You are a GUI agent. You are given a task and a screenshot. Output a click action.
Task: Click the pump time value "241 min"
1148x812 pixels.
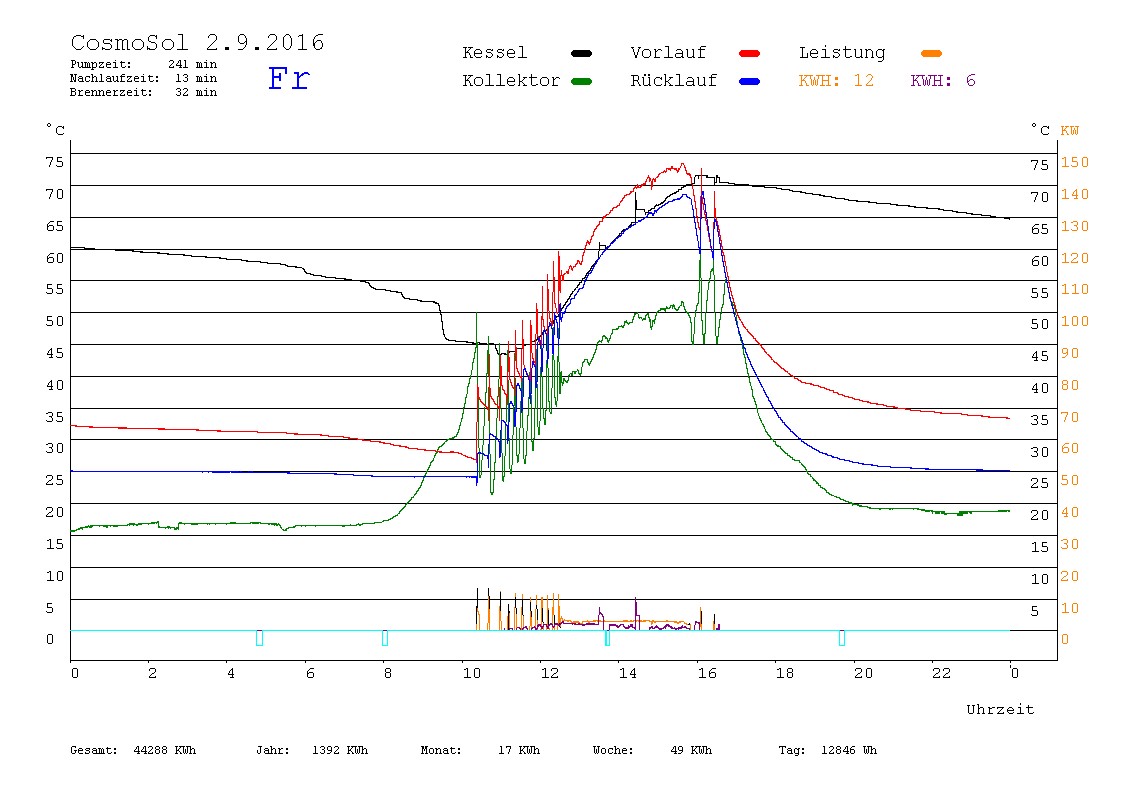(x=193, y=64)
